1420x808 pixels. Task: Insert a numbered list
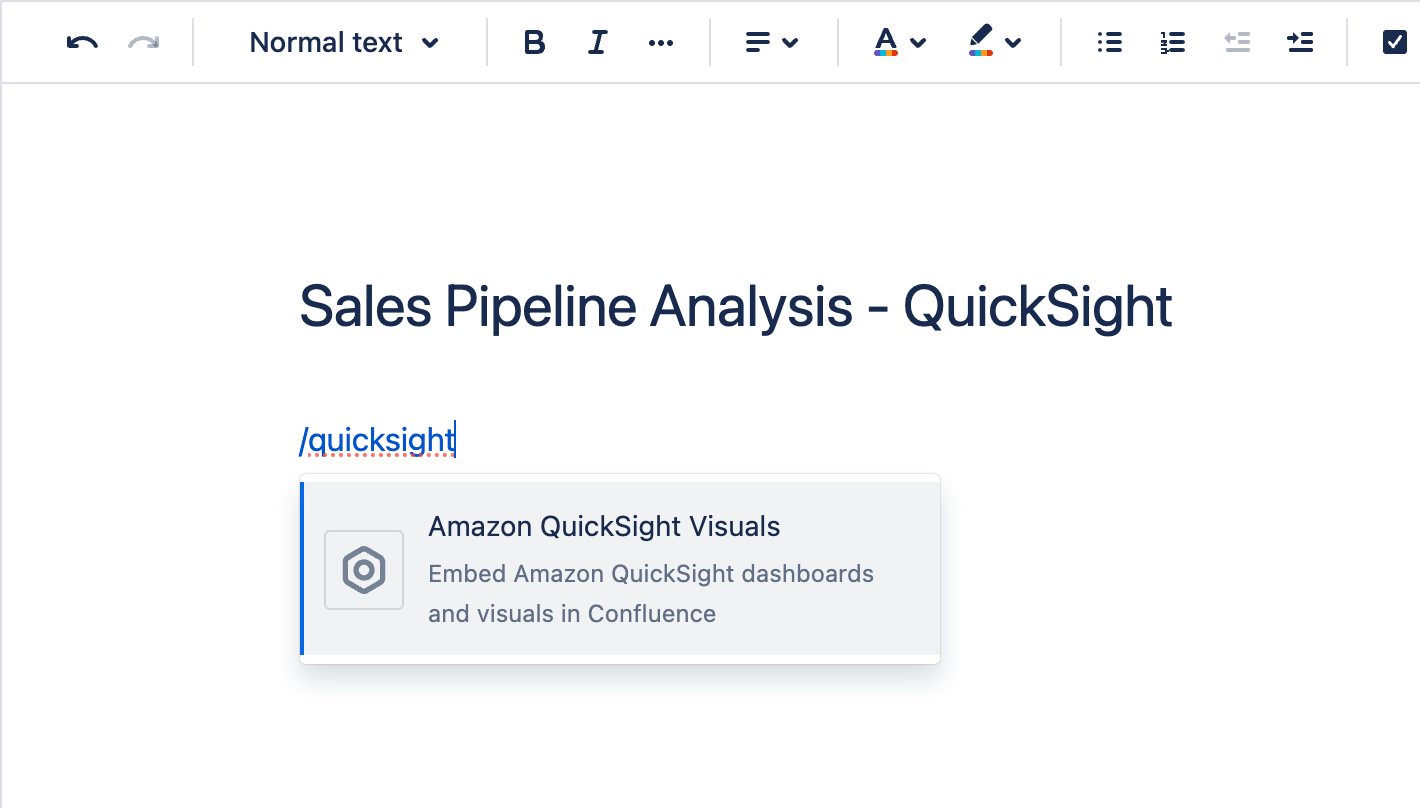(x=1172, y=42)
